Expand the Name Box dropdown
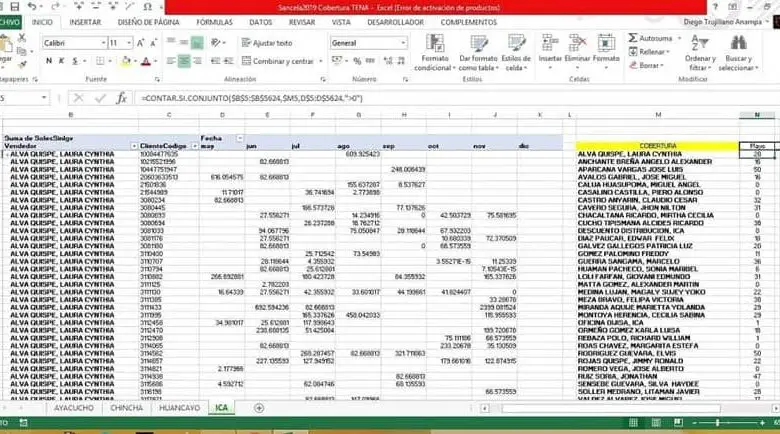The height and width of the screenshot is (434, 780). tap(44, 98)
